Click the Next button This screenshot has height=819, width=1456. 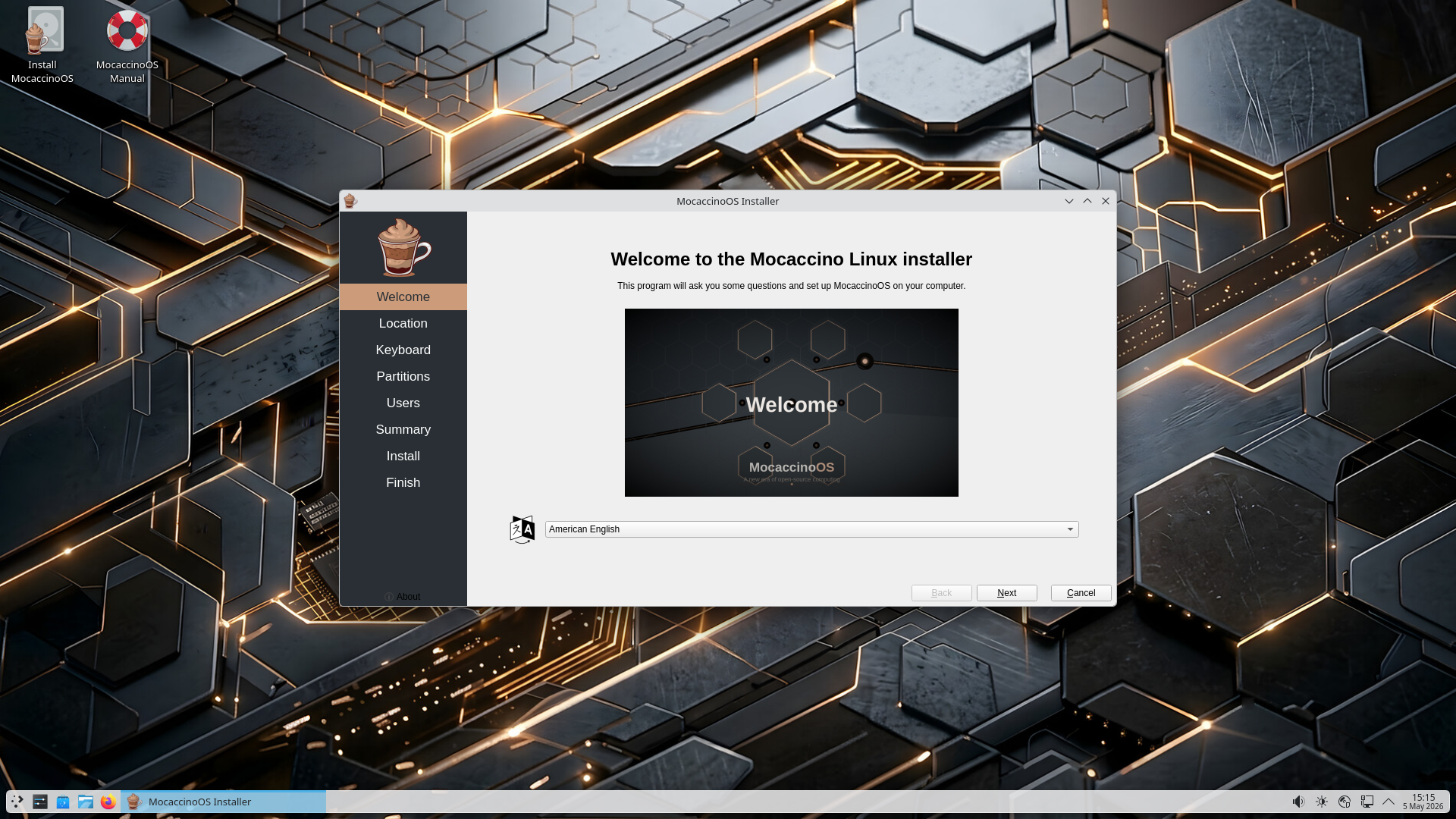(x=1006, y=593)
